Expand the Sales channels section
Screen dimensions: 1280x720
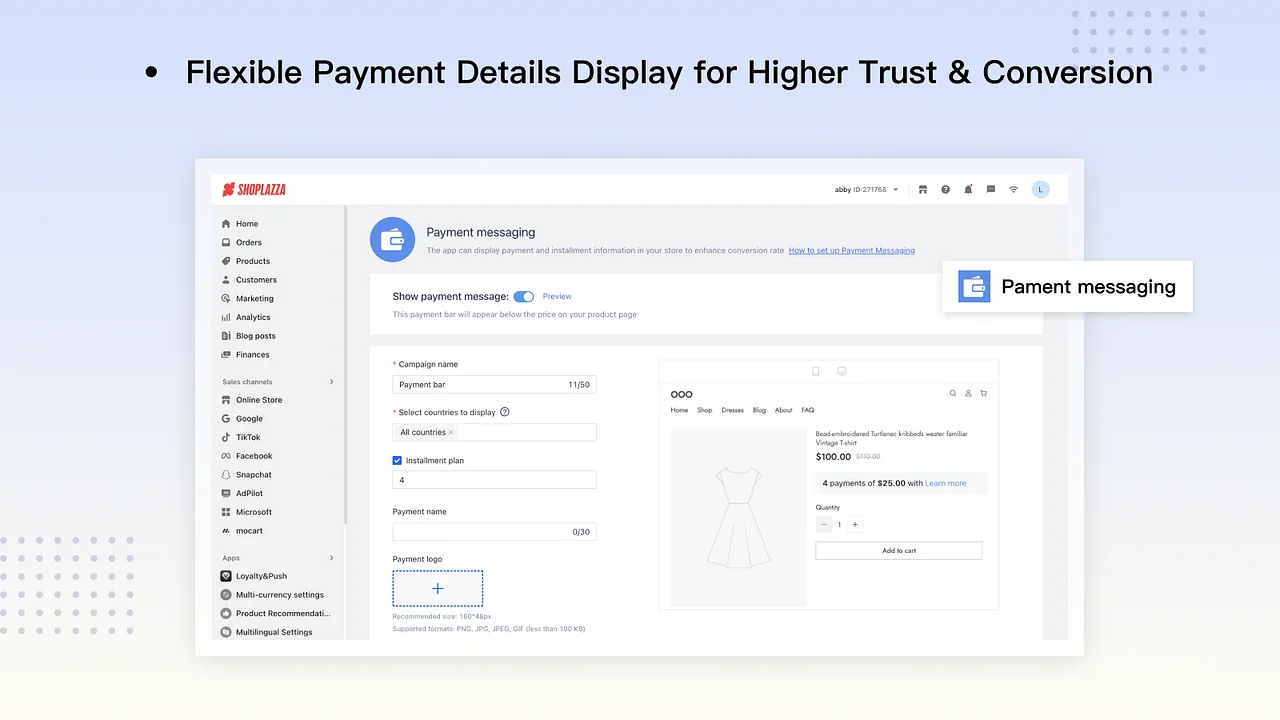tap(331, 381)
